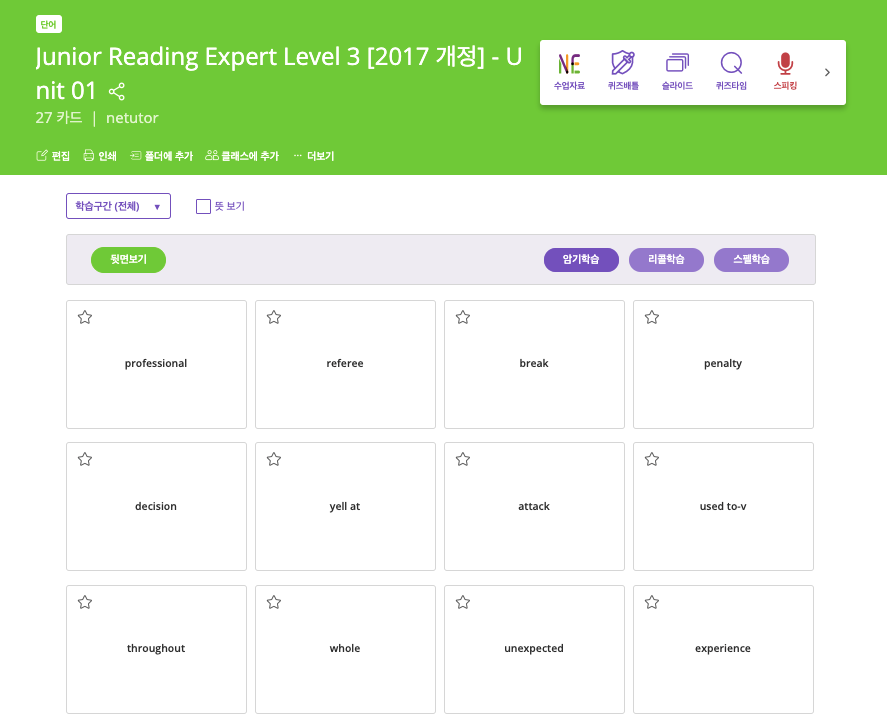The height and width of the screenshot is (723, 887).
Task: Star the professional card
Action: coord(85,317)
